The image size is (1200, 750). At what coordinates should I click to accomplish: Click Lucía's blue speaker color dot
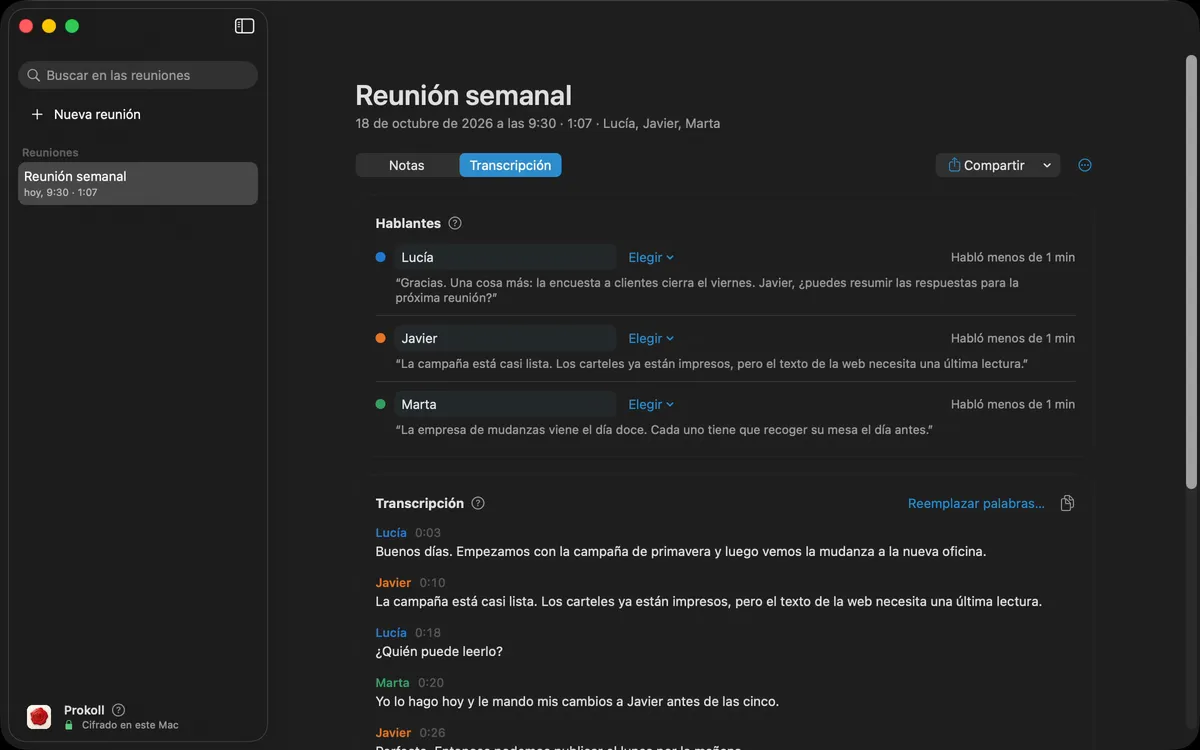(380, 257)
